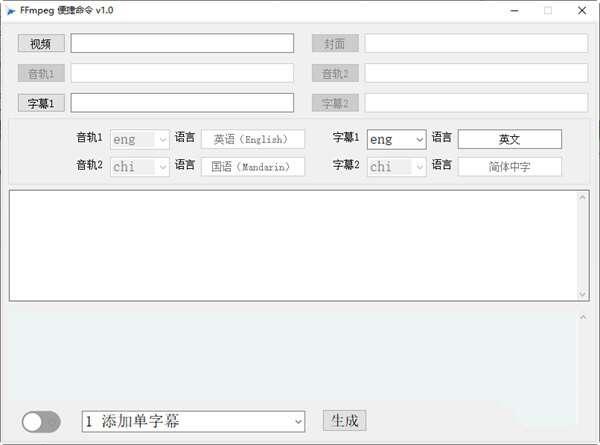Click the lower log panel scroll-up arrow
The image size is (600, 445).
pyautogui.click(x=583, y=317)
